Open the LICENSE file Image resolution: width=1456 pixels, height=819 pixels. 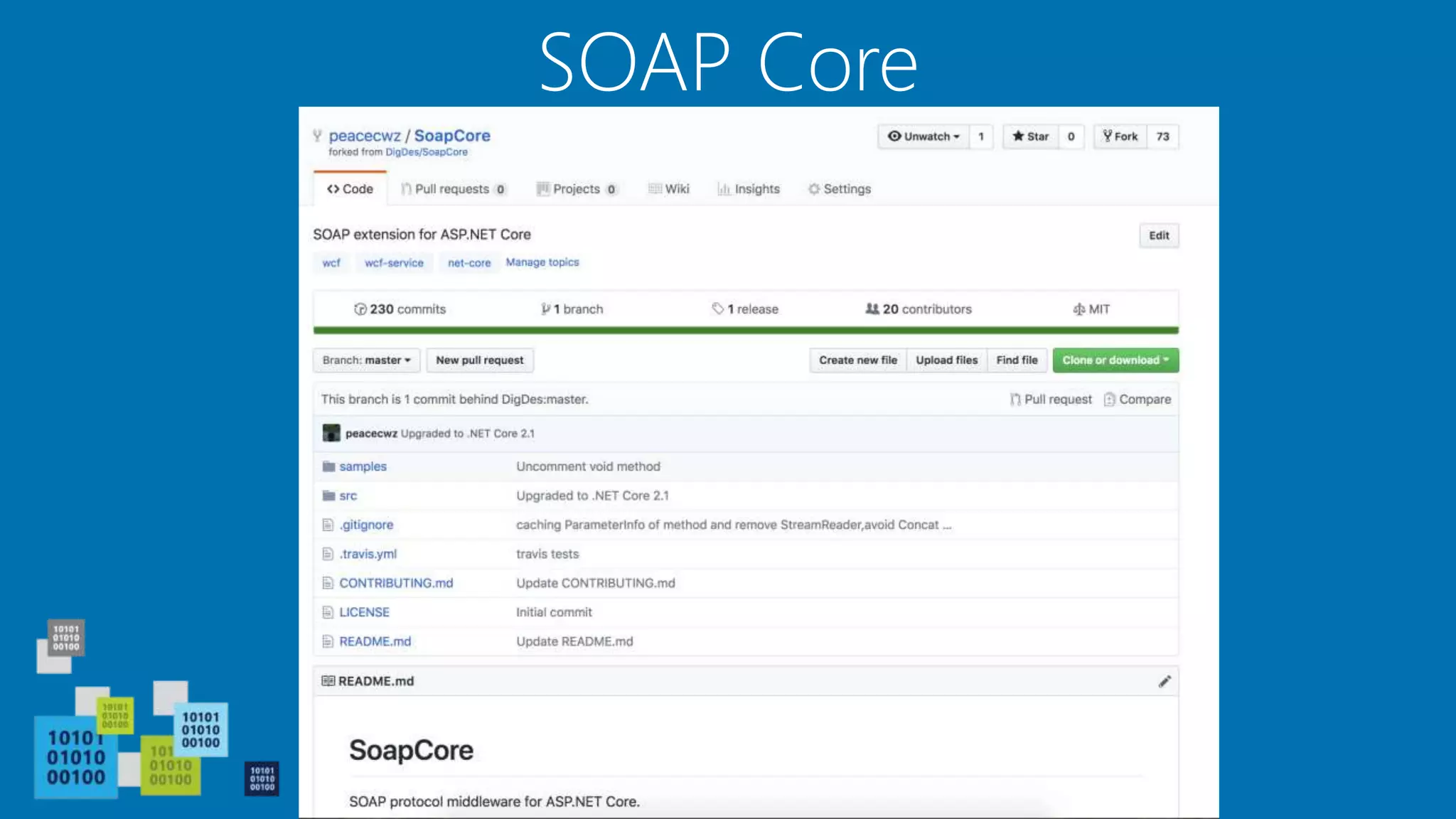click(364, 612)
